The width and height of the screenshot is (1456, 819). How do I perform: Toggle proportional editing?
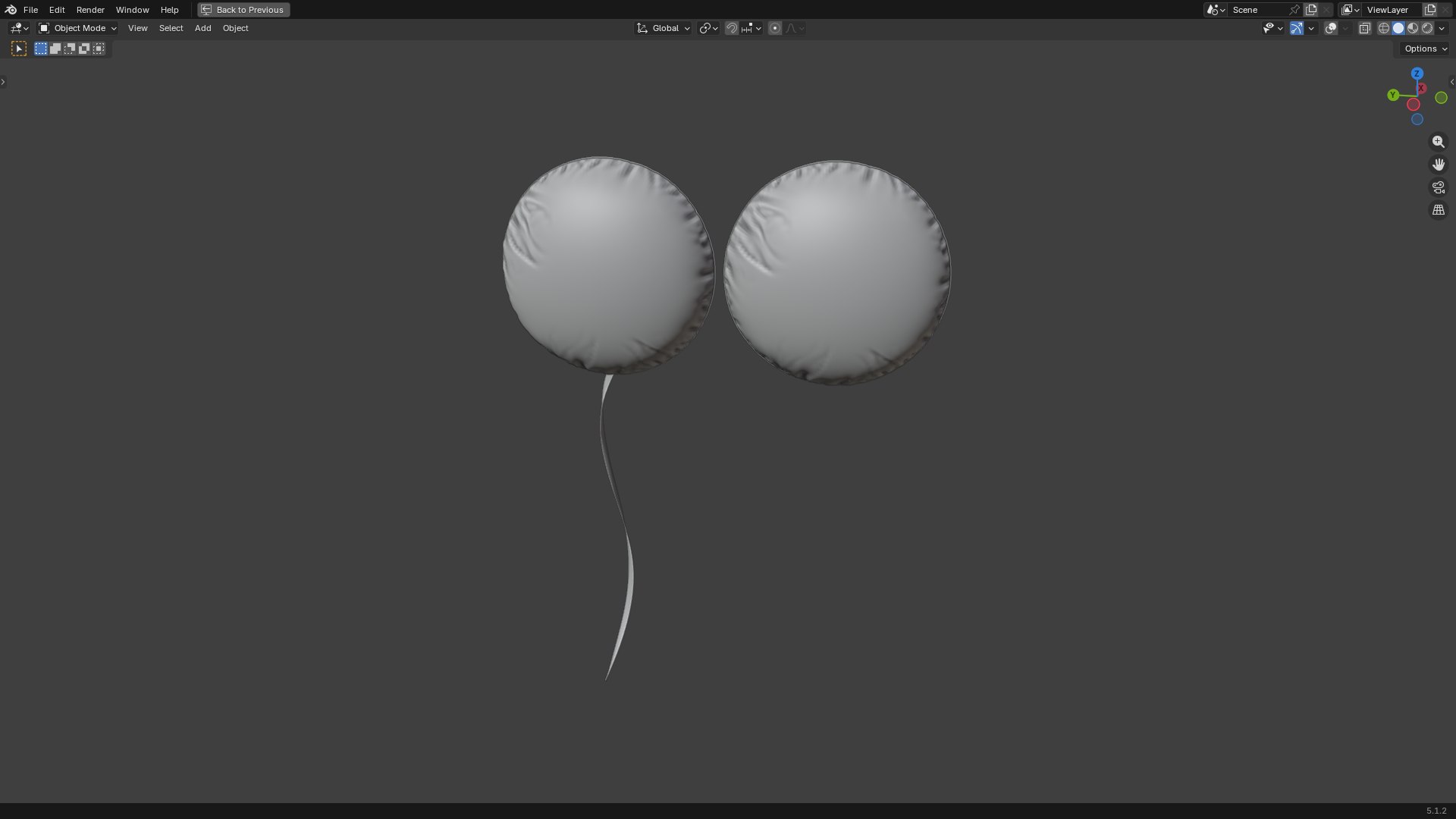pyautogui.click(x=775, y=28)
